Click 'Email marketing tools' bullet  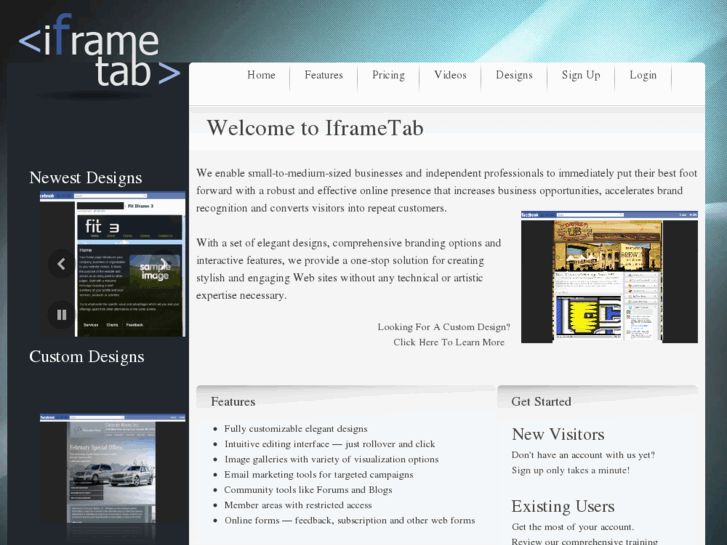(x=319, y=475)
